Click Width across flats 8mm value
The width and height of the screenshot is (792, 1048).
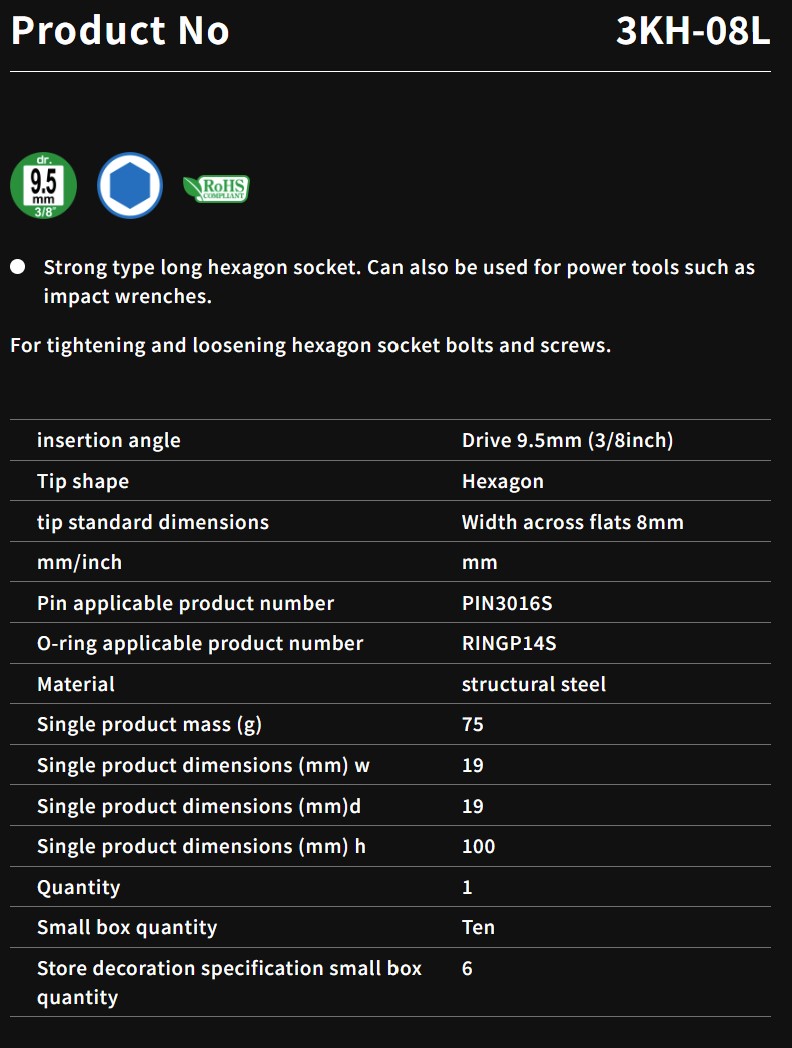click(573, 522)
